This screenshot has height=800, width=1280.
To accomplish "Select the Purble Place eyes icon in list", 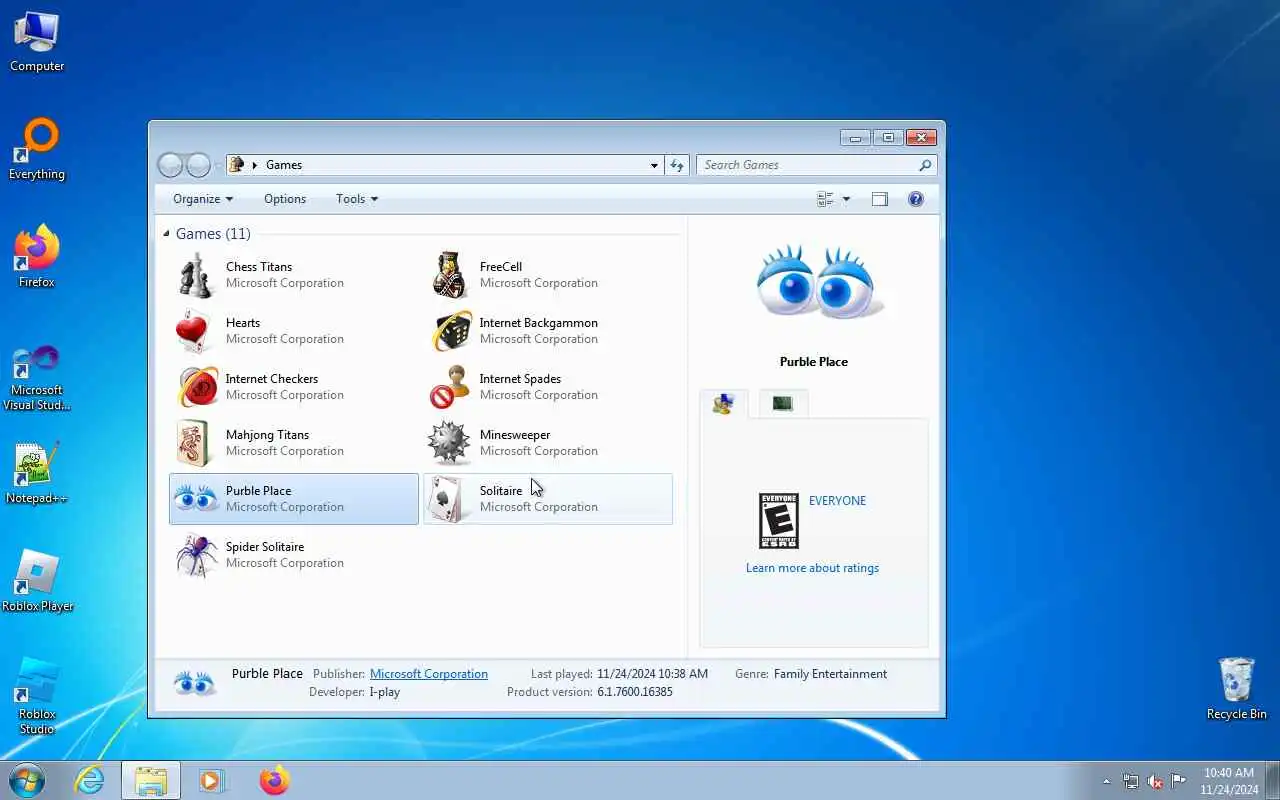I will pyautogui.click(x=196, y=499).
